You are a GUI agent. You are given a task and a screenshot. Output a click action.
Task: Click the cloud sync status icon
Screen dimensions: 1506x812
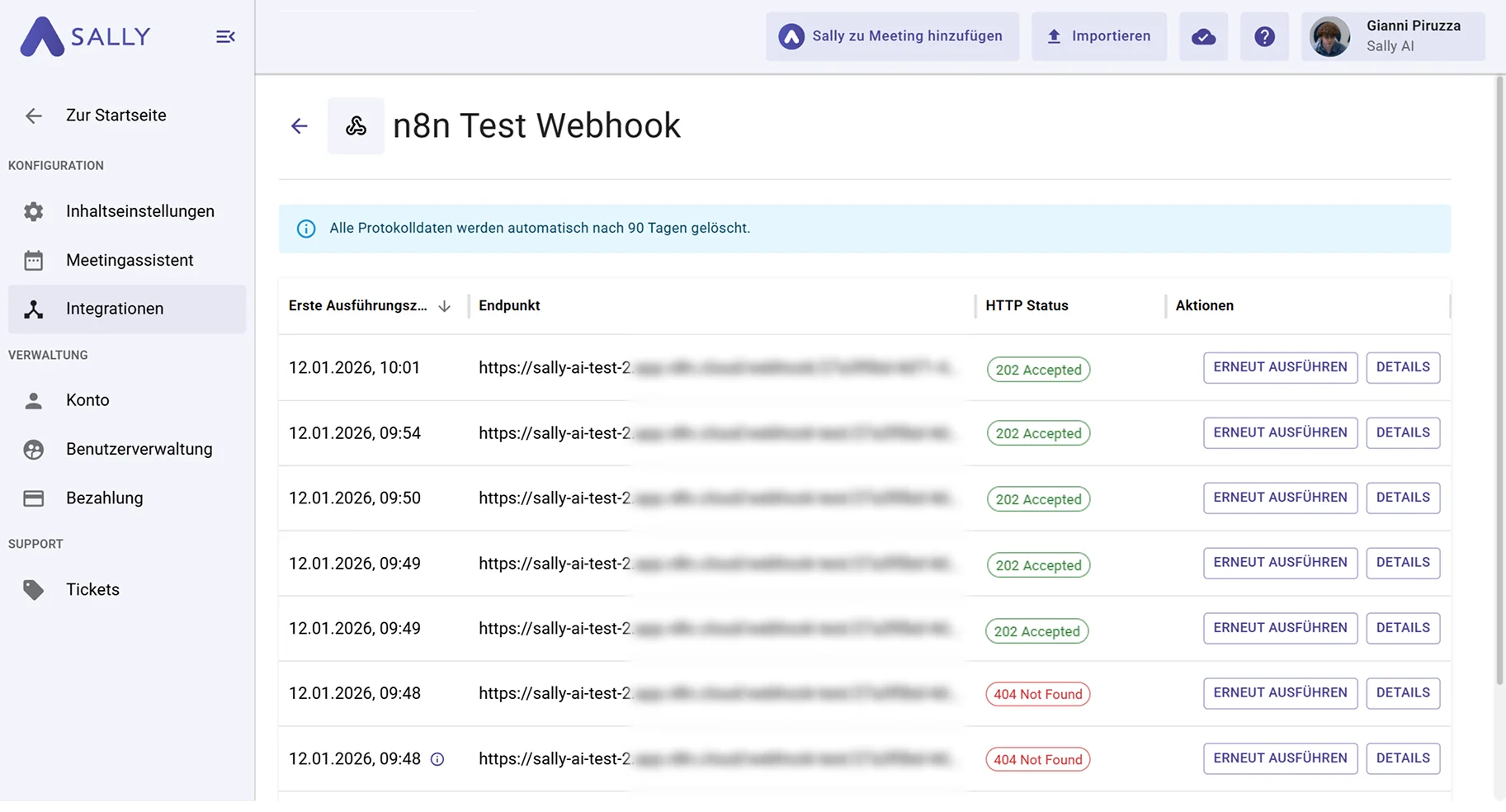click(1203, 36)
